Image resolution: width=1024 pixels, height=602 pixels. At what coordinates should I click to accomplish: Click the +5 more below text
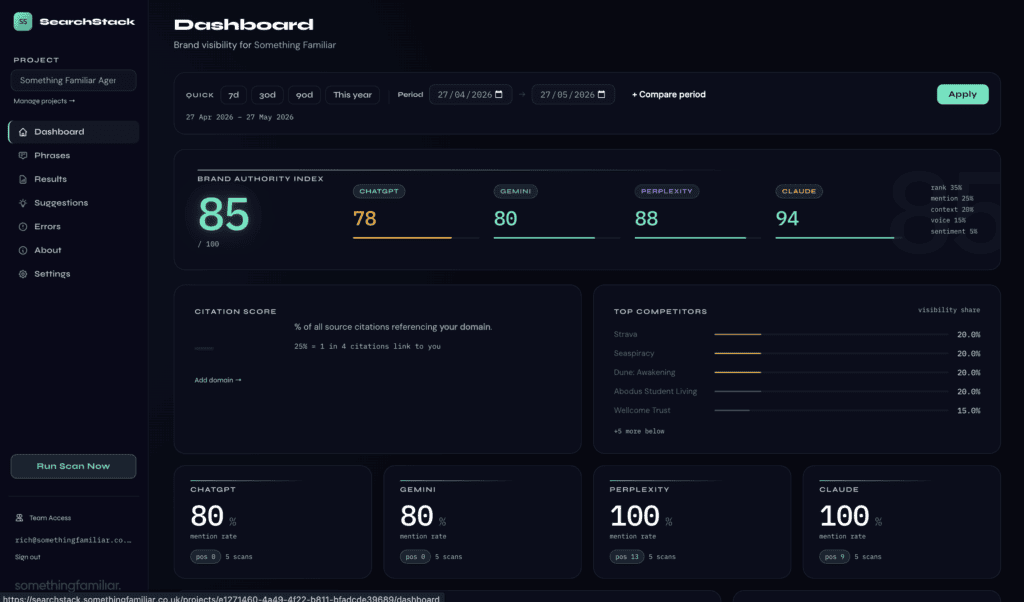639,431
